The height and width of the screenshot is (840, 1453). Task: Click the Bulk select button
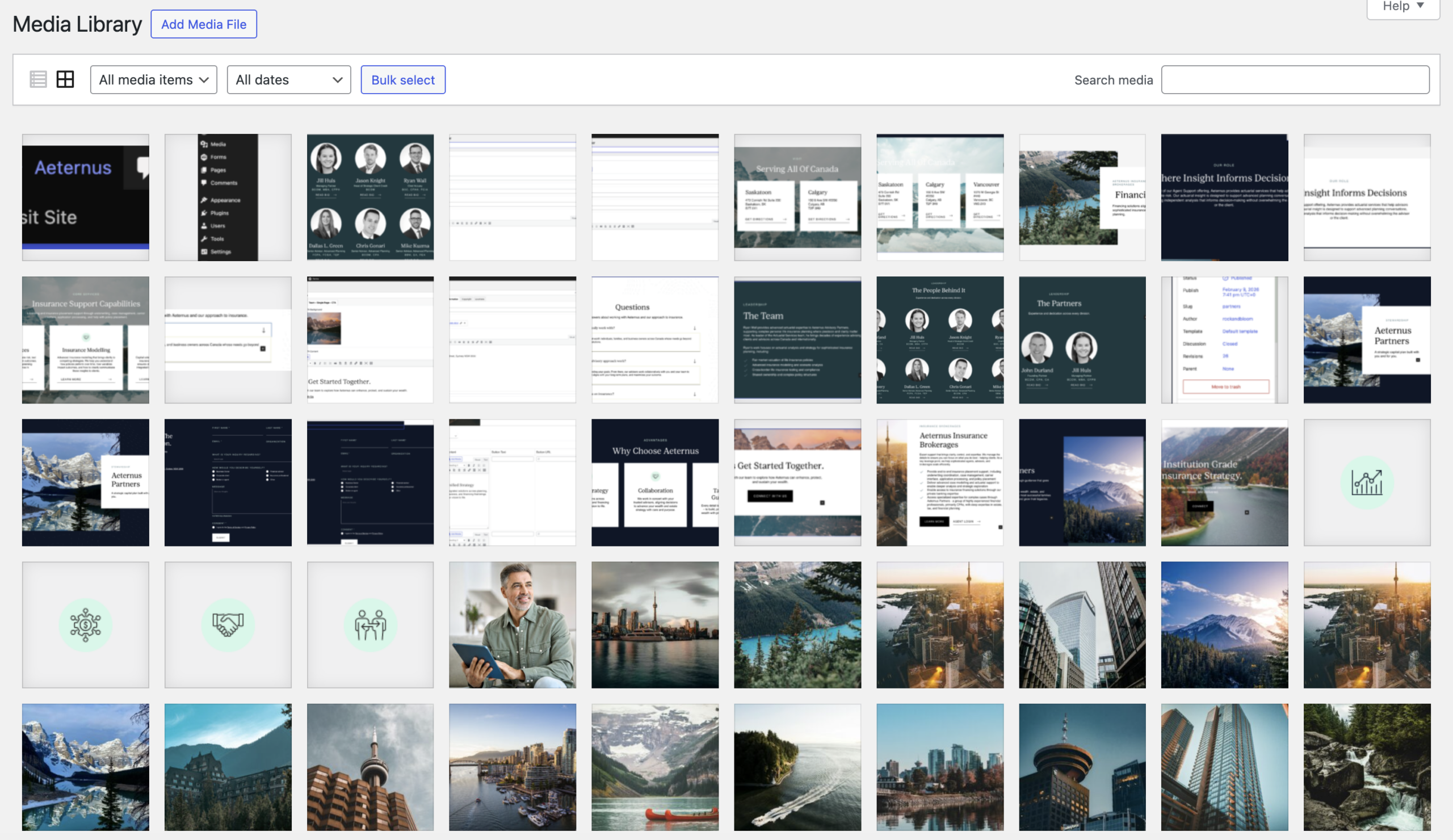(x=402, y=79)
